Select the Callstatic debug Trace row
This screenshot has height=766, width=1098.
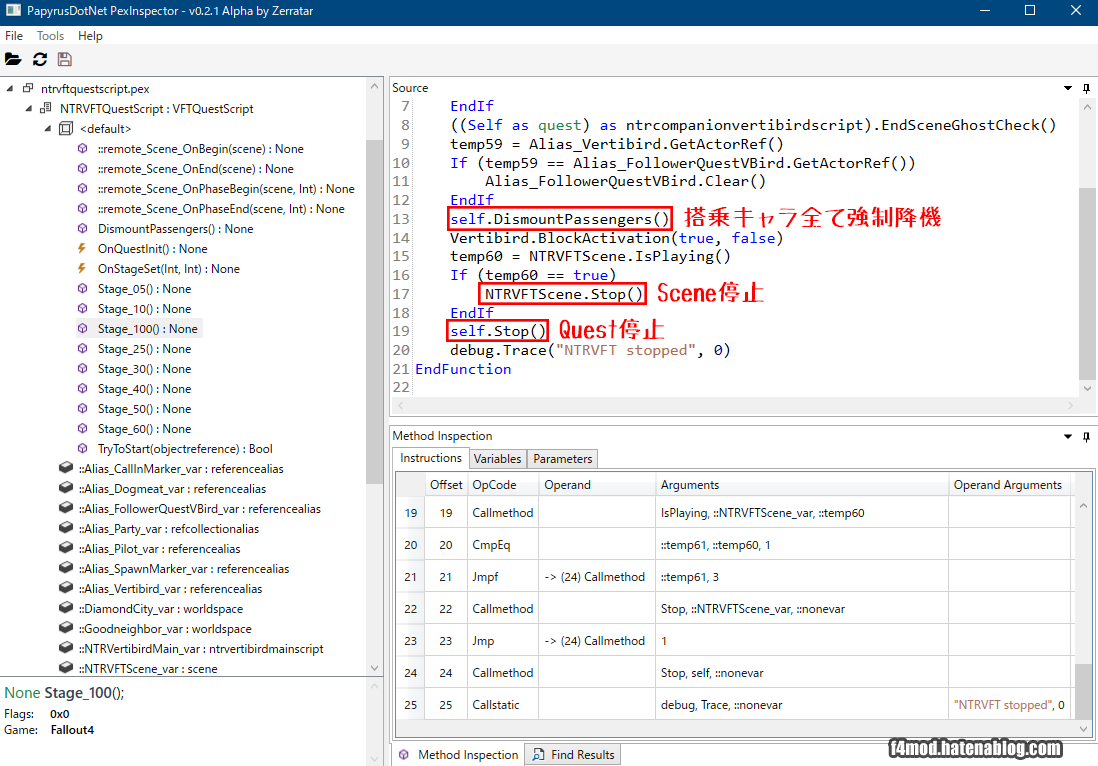coord(734,705)
